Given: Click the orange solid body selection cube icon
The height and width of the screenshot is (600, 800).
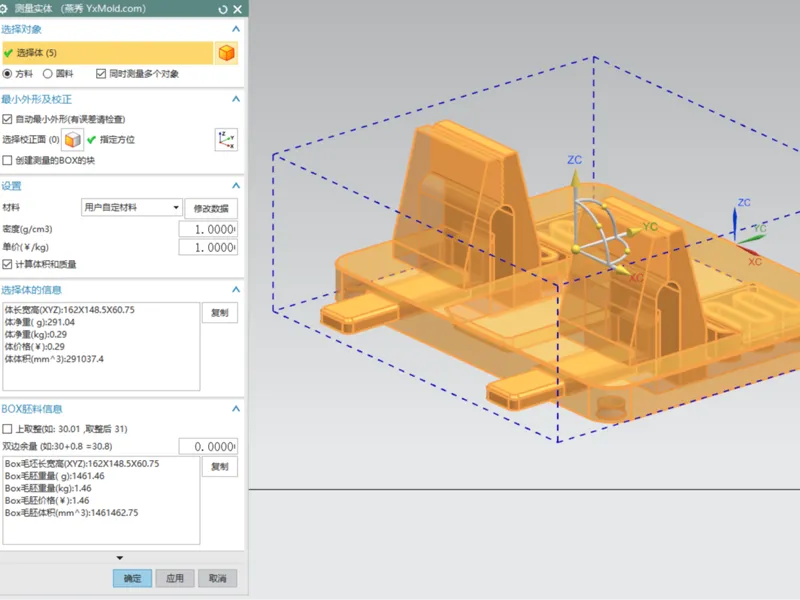Looking at the screenshot, I should (227, 53).
